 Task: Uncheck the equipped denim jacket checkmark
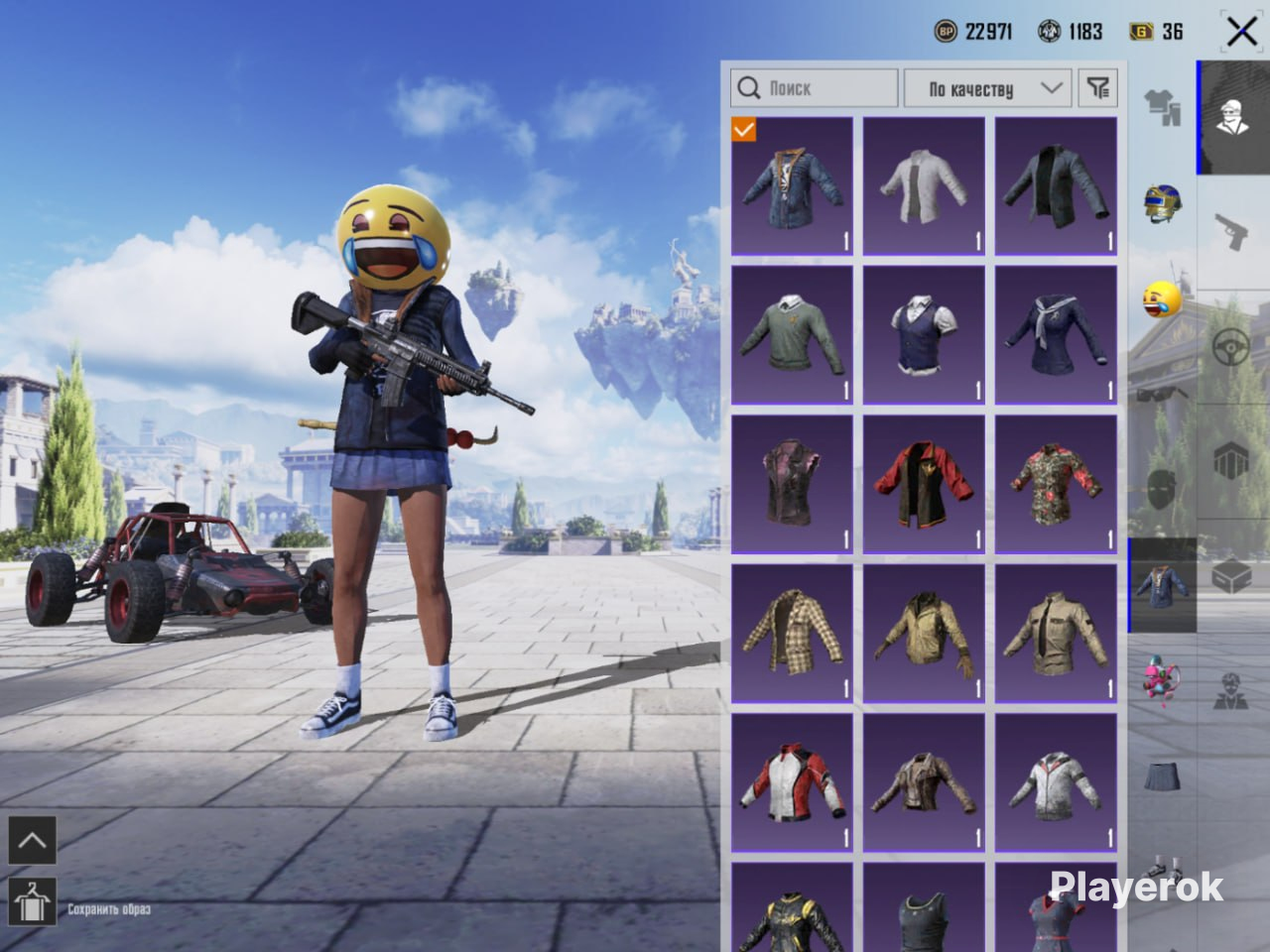click(x=743, y=129)
